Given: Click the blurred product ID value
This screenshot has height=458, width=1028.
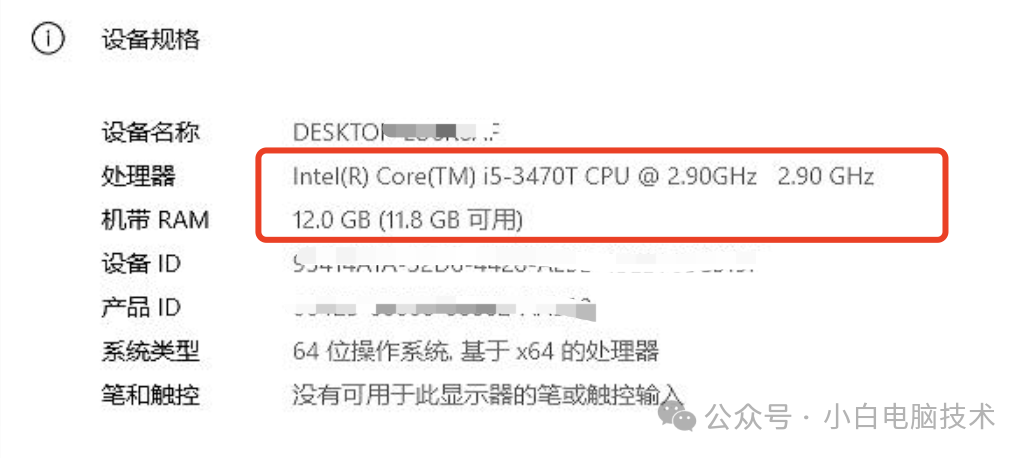Looking at the screenshot, I should coord(444,308).
